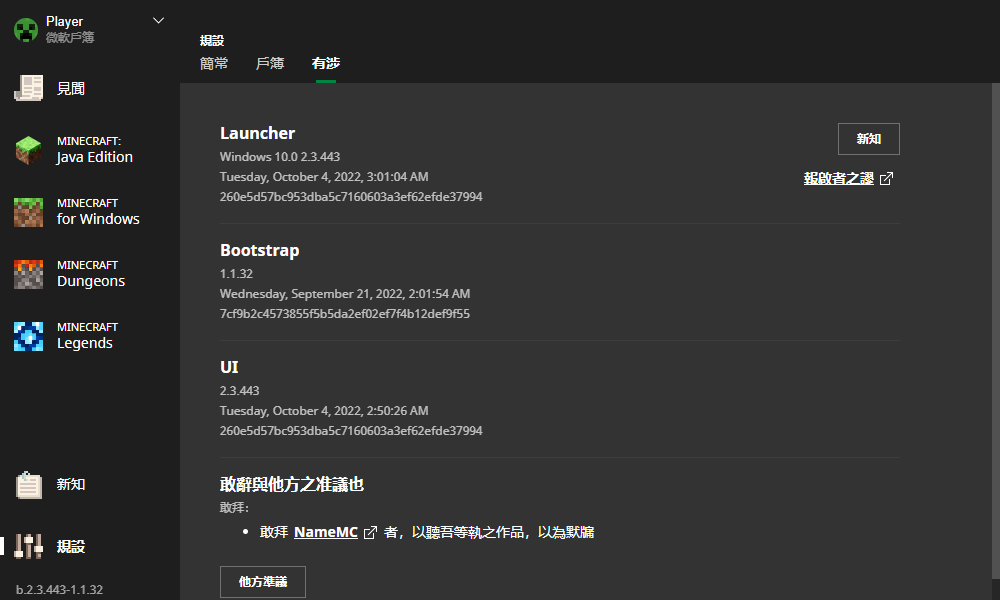This screenshot has width=1000, height=600.
Task: Click the date Wednesday, September 21, 2022, 2:01:54 AM
Action: click(x=345, y=294)
